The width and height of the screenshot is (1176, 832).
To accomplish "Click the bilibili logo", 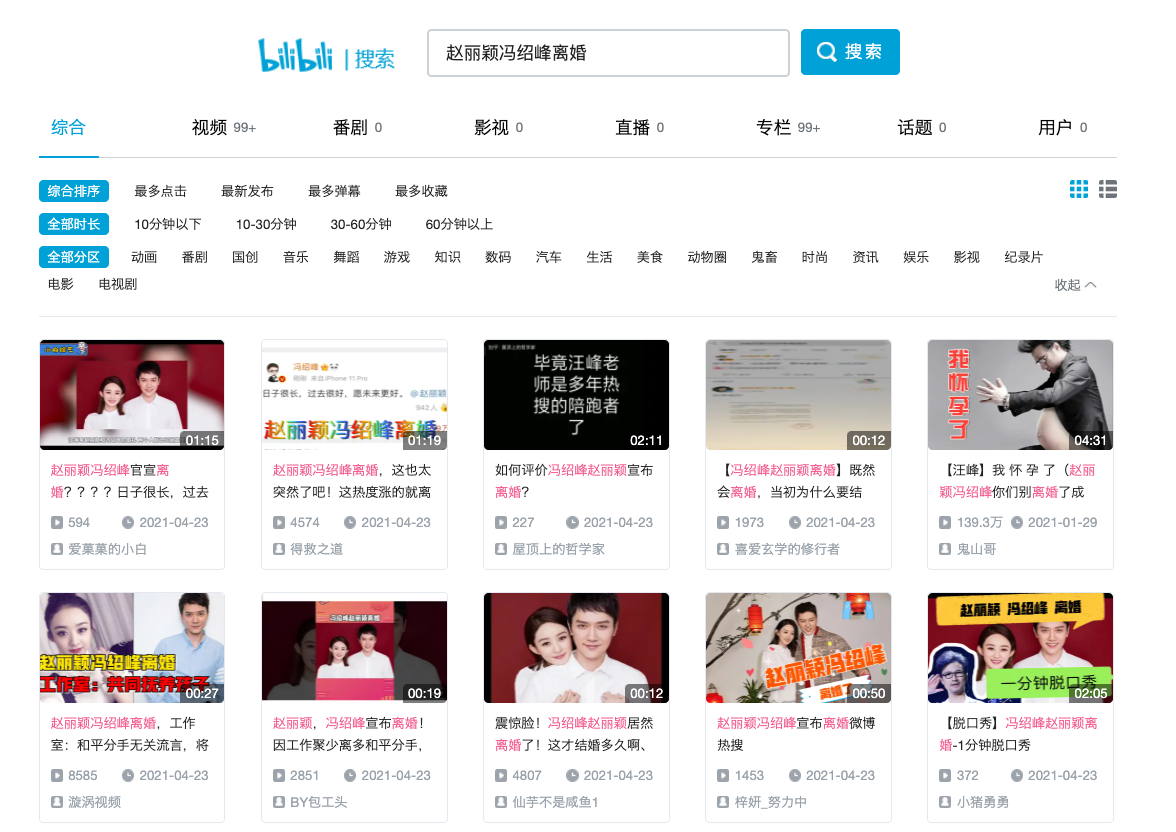I will point(295,55).
